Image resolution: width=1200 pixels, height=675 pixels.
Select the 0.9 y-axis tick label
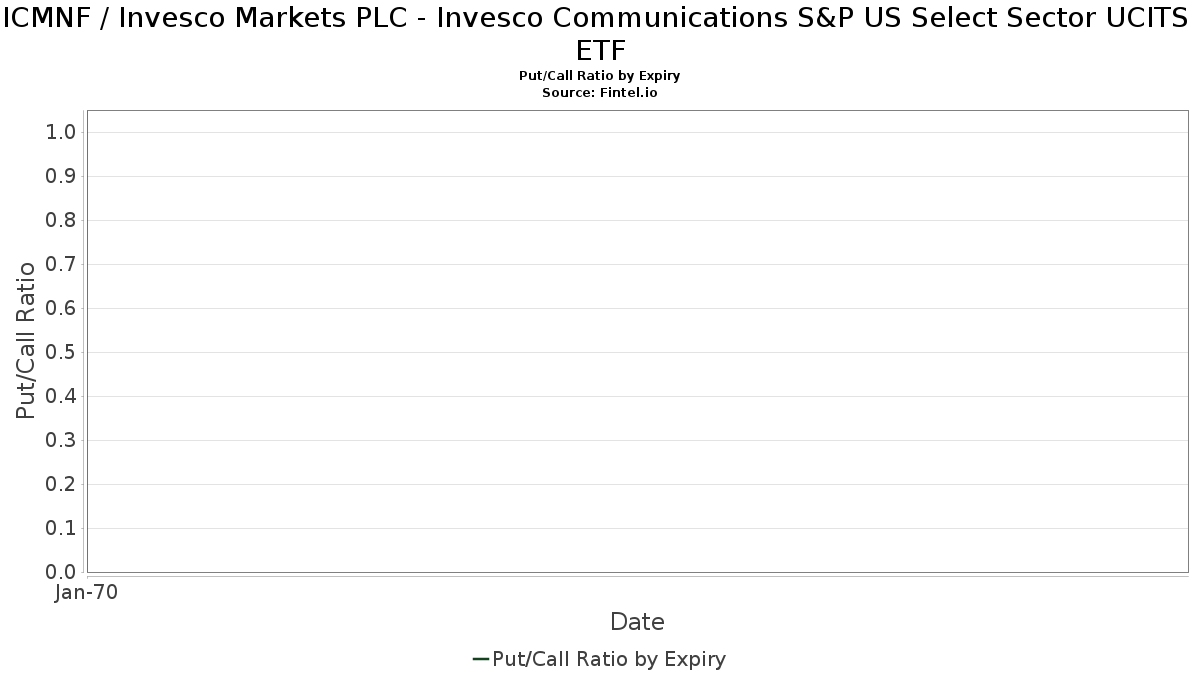click(61, 177)
